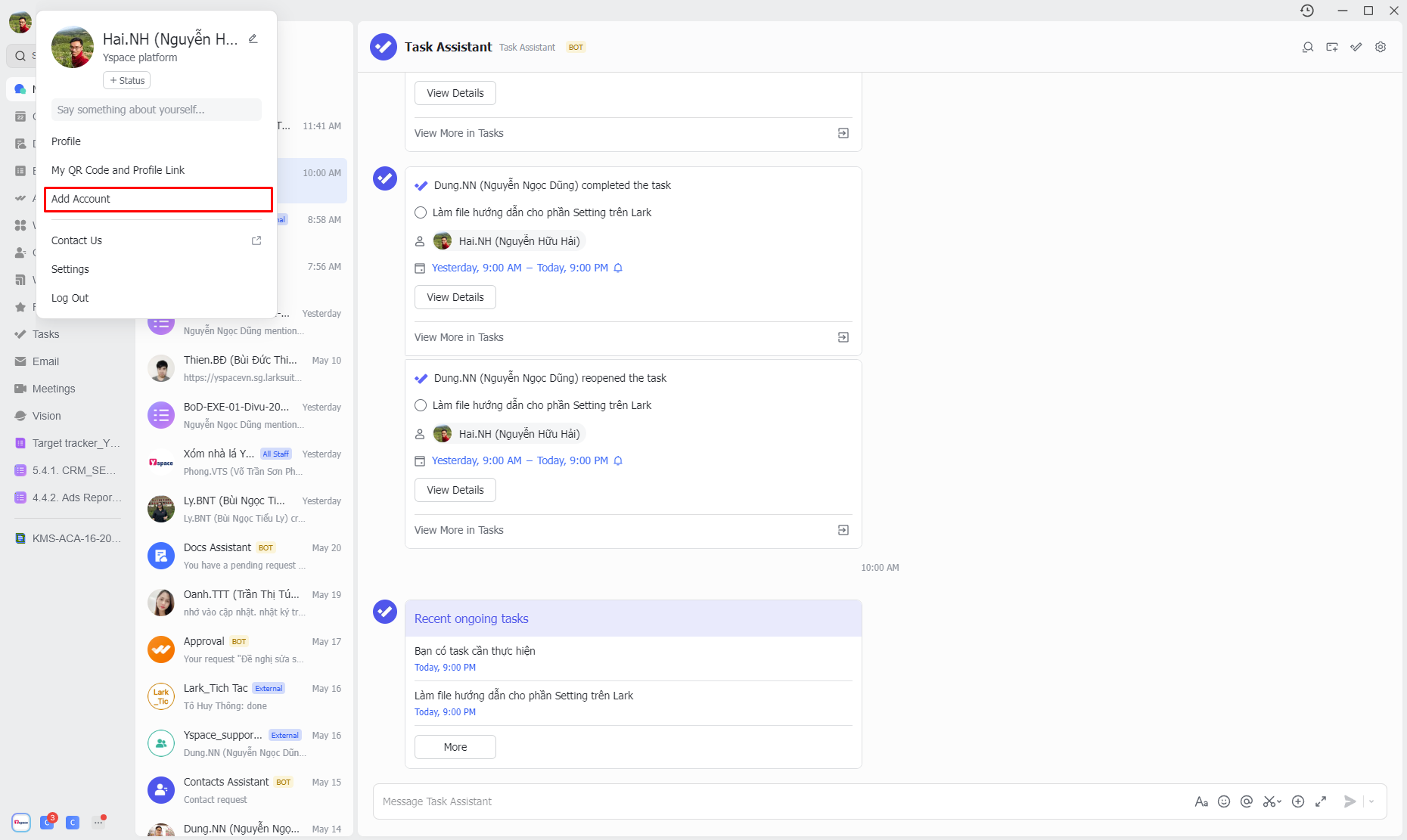Open Docs Assistant bot chat

(x=244, y=556)
